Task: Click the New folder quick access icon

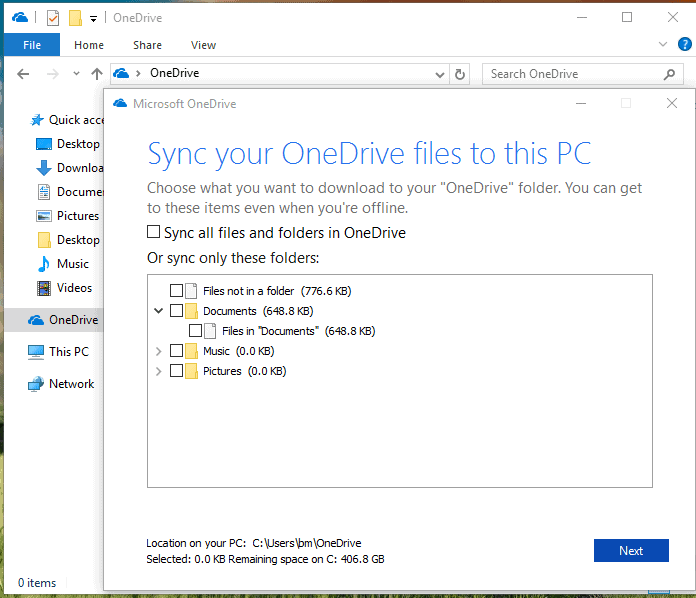Action: pyautogui.click(x=75, y=18)
